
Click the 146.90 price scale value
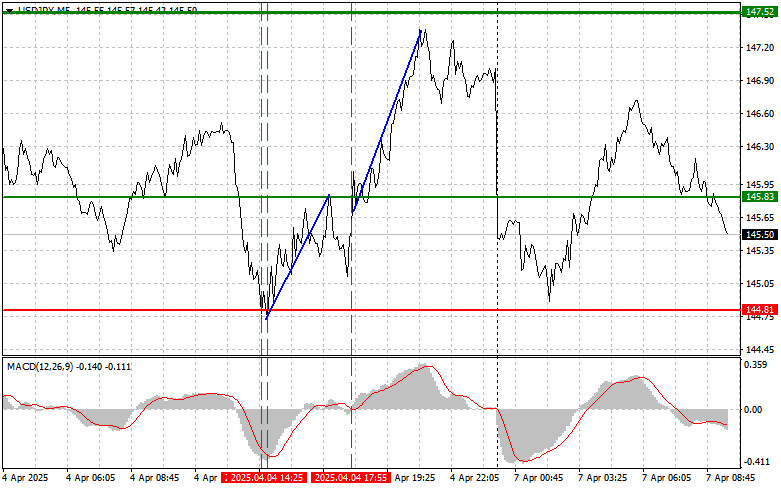pyautogui.click(x=760, y=81)
